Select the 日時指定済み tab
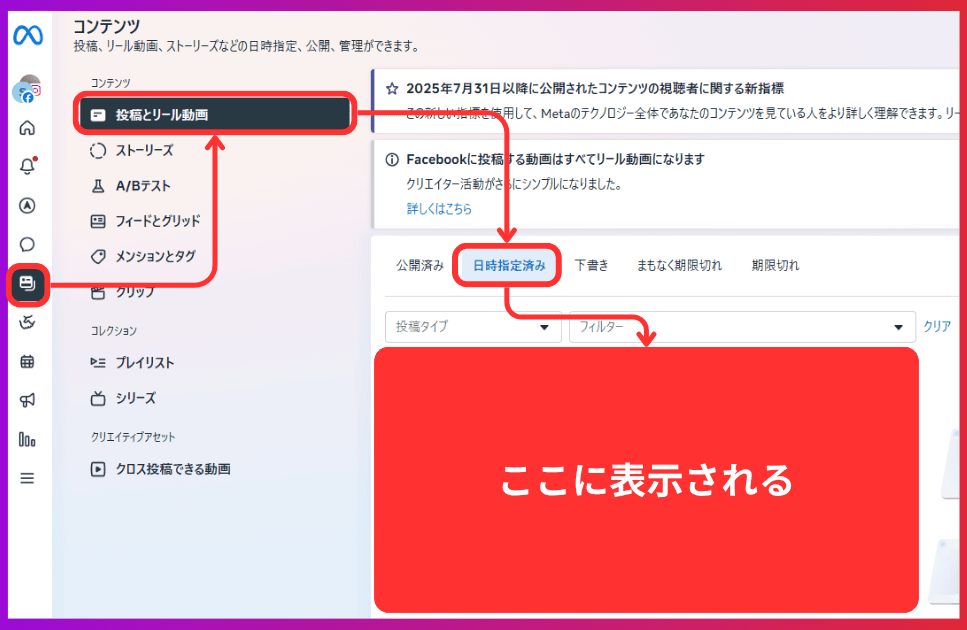The height and width of the screenshot is (630, 967). click(x=509, y=266)
